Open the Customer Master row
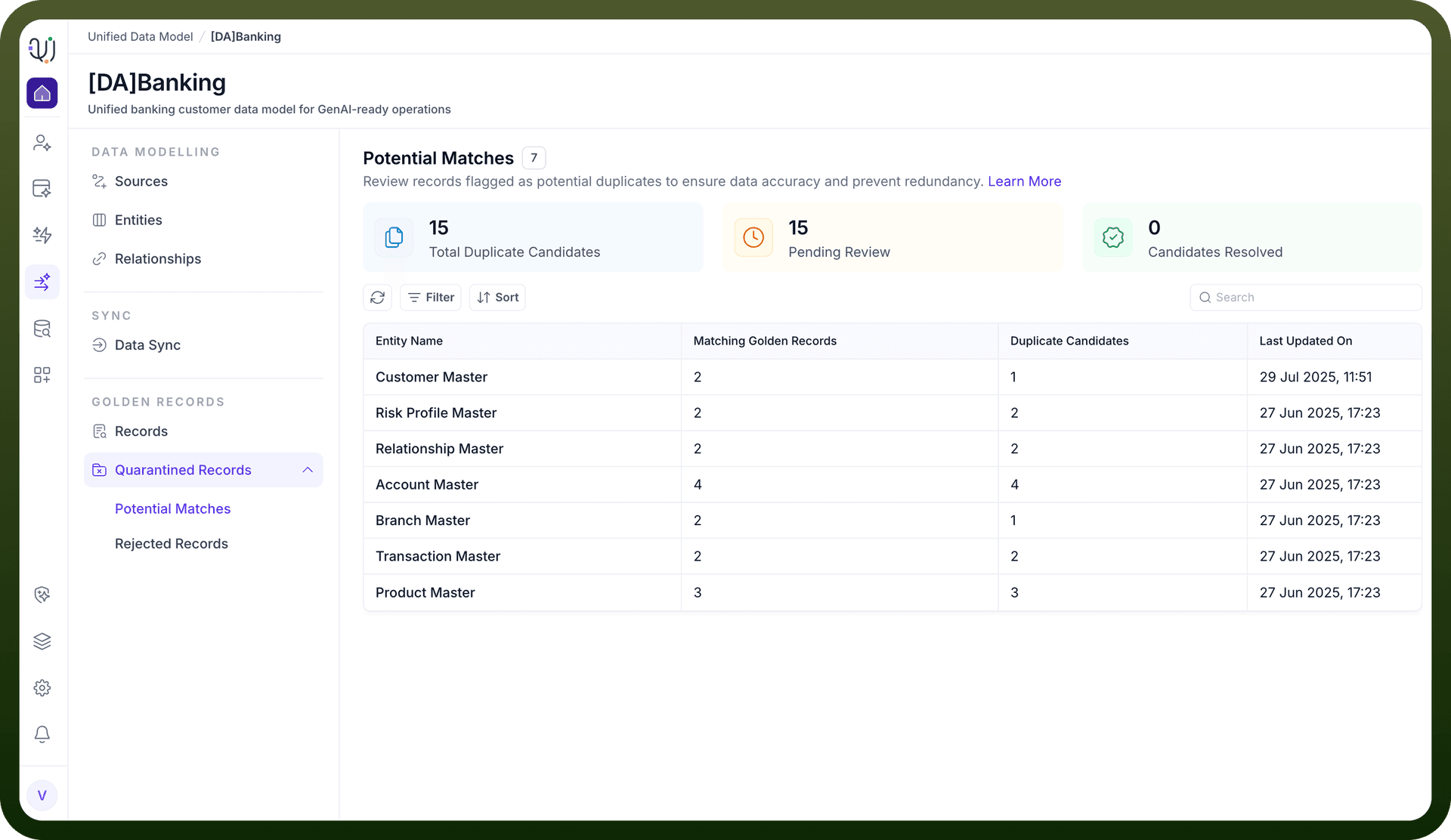This screenshot has width=1451, height=840. [893, 377]
